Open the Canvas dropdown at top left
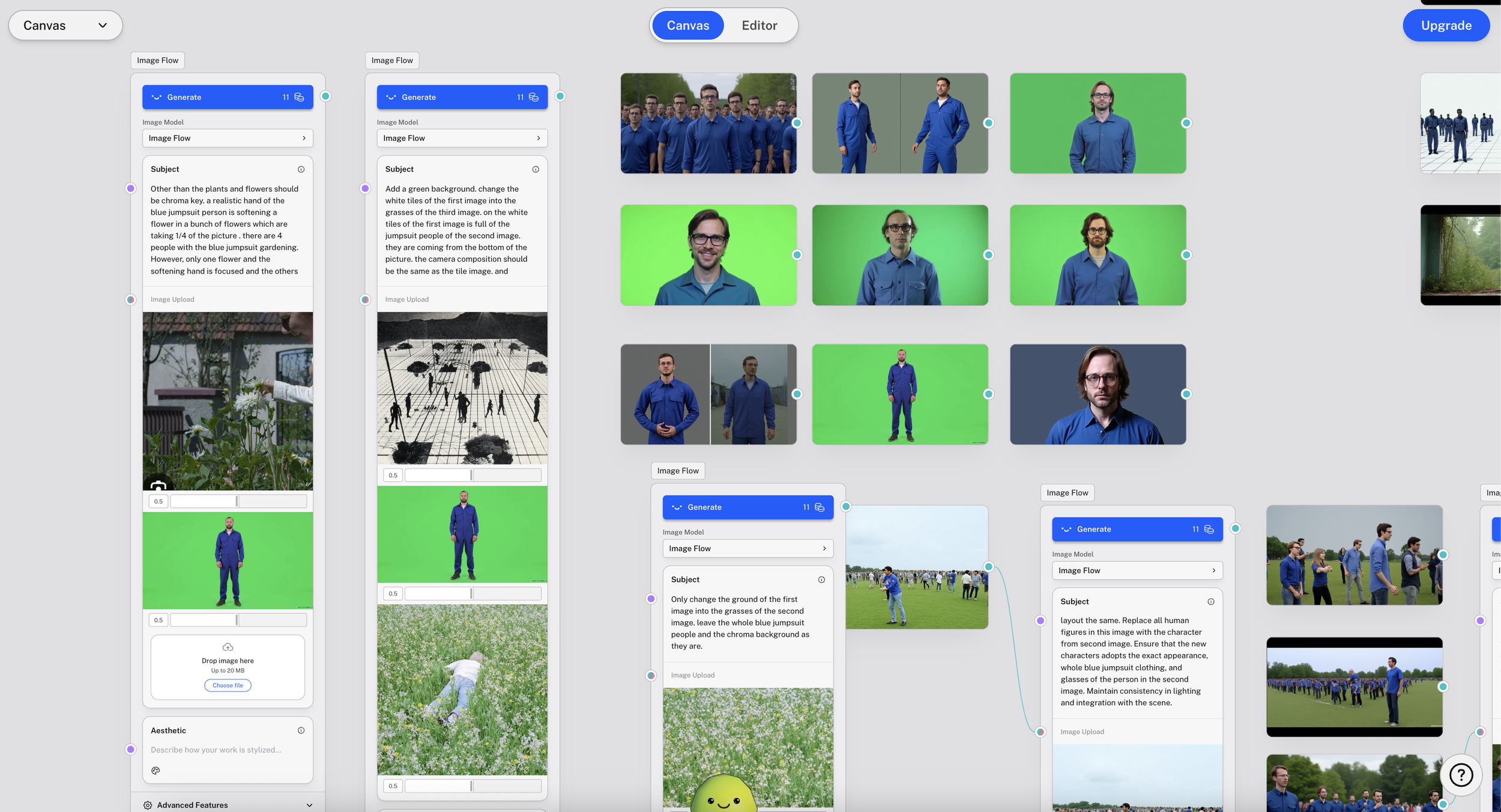1501x812 pixels. tap(65, 25)
